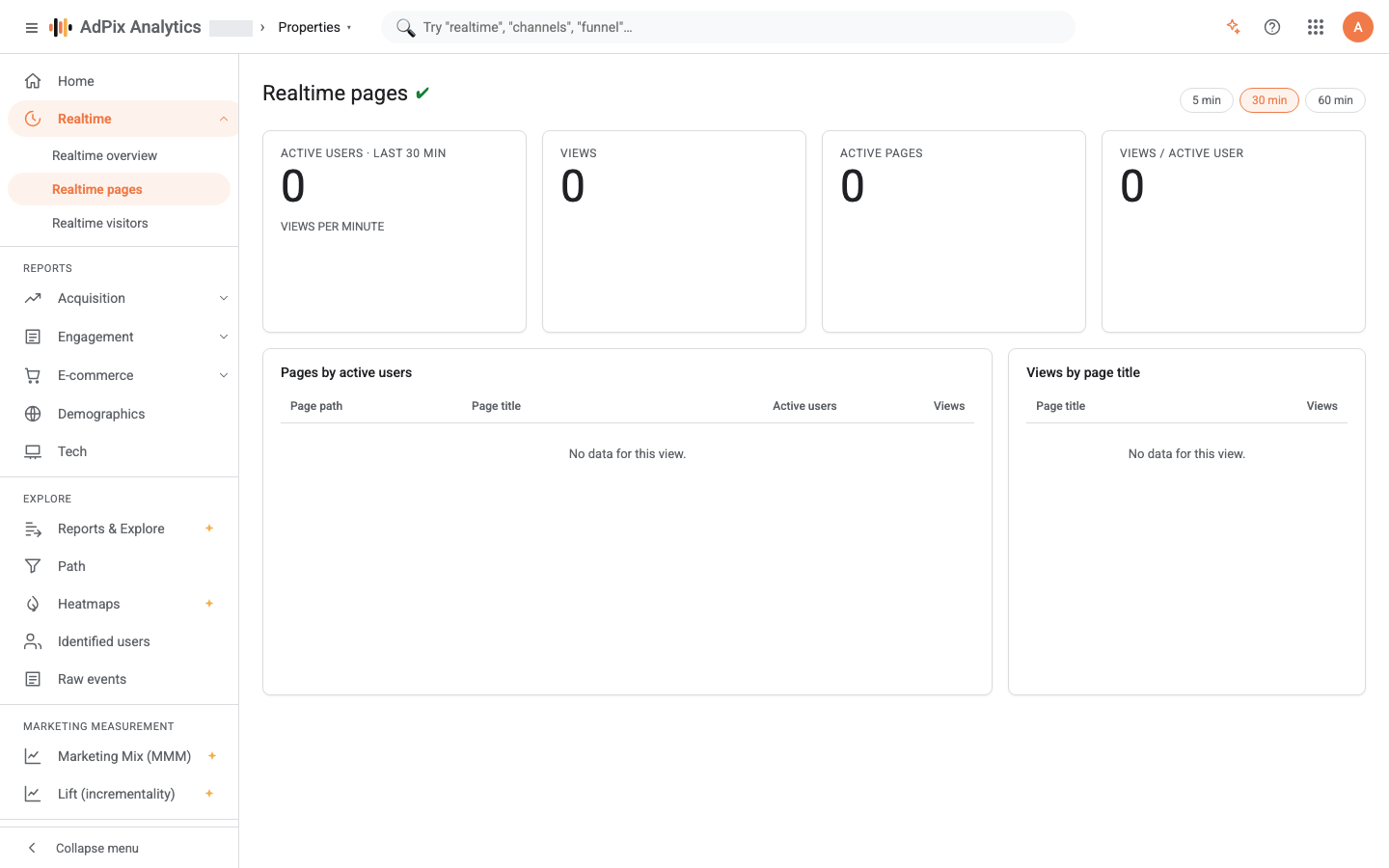
Task: Click the search magnifier icon
Action: coord(405,27)
